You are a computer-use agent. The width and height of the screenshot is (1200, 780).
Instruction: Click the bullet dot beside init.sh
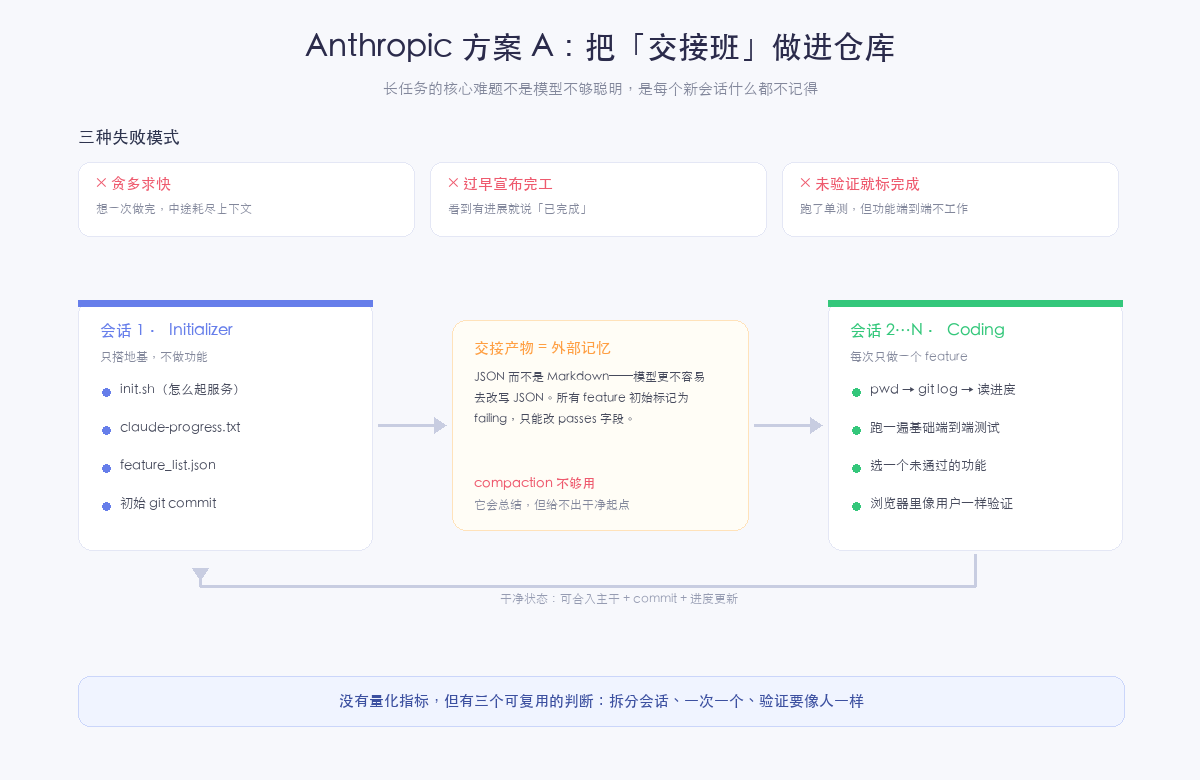click(106, 392)
